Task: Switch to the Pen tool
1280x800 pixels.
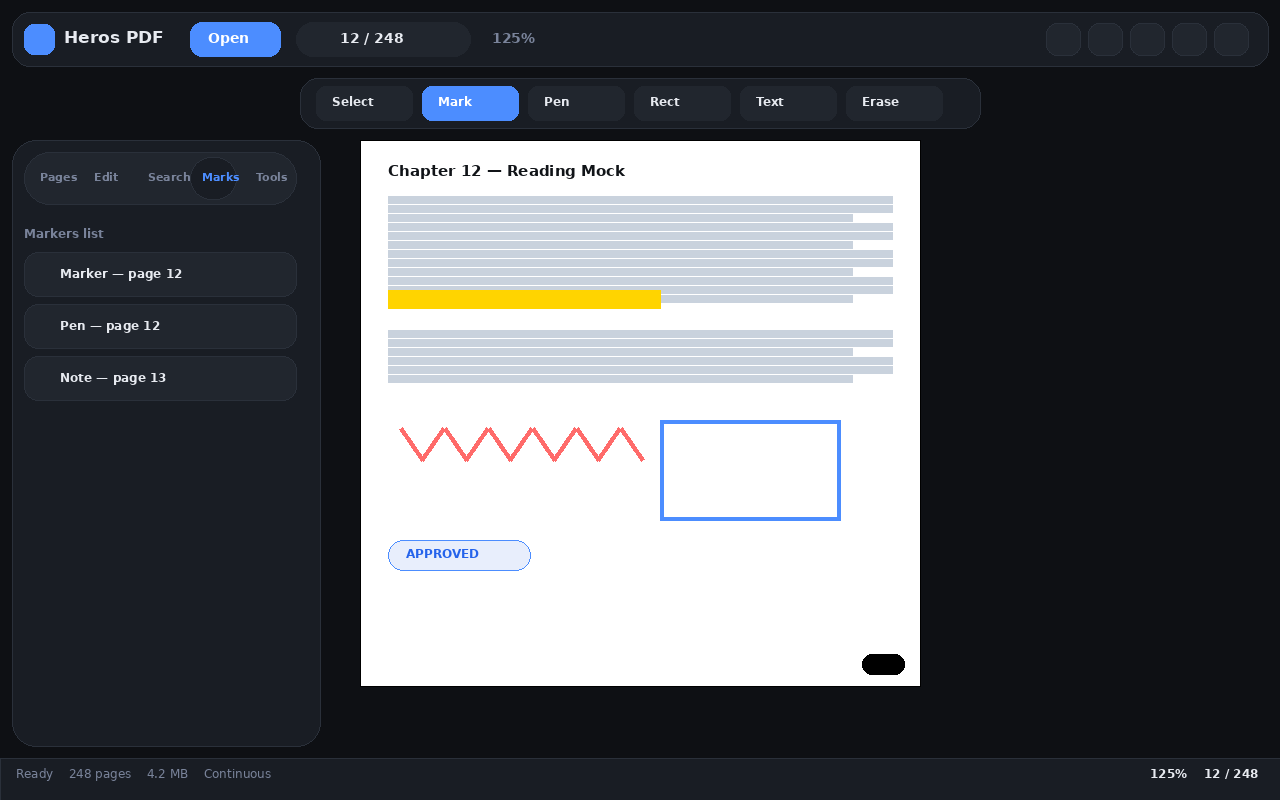Action: 576,103
